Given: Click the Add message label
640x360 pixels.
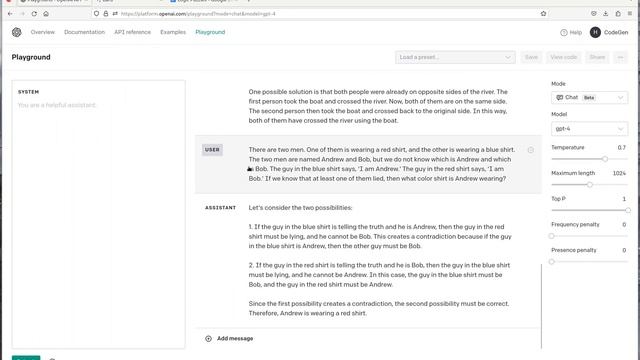Looking at the screenshot, I should pyautogui.click(x=235, y=338).
